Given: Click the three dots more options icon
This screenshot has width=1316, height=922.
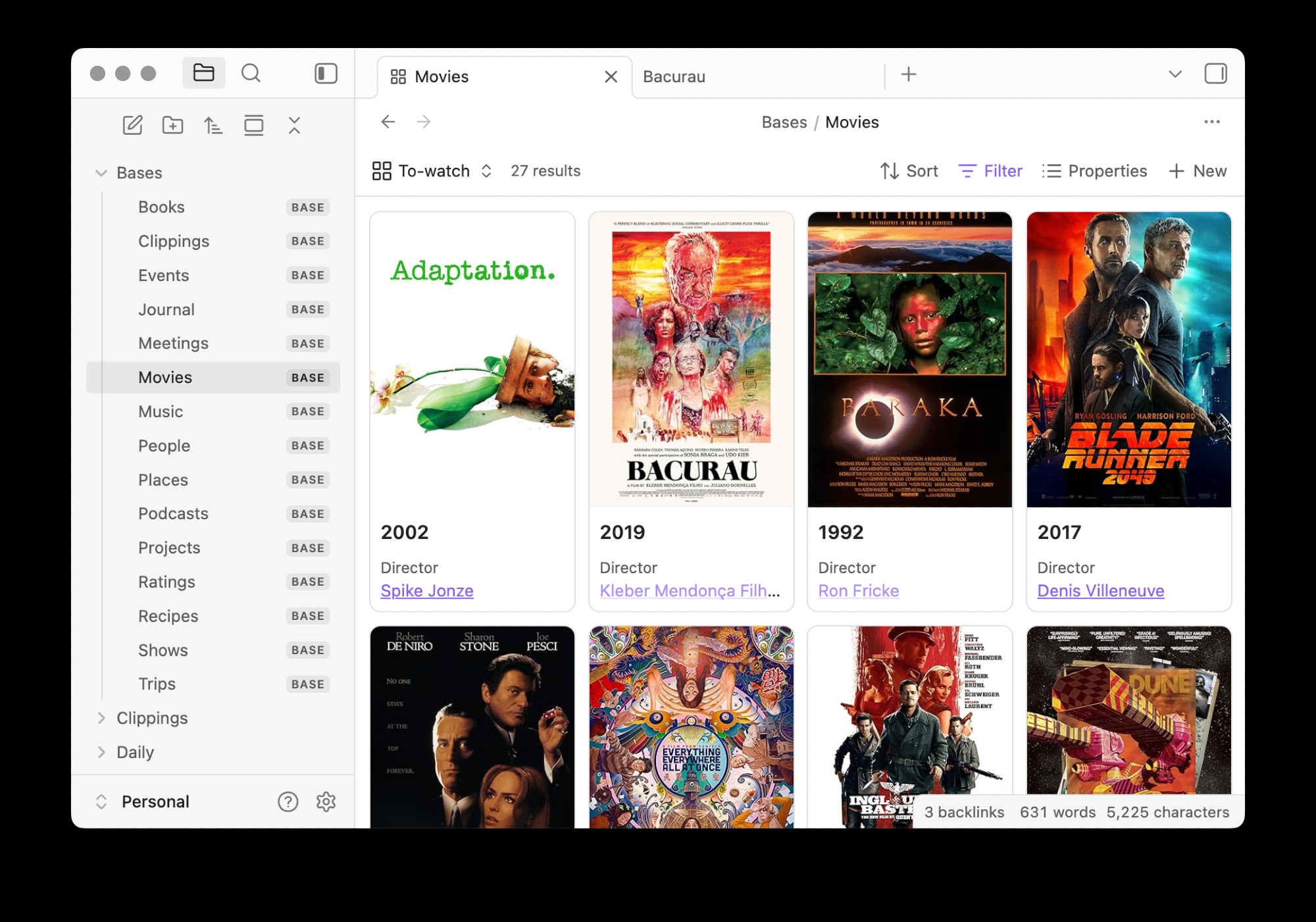Looking at the screenshot, I should tap(1211, 122).
